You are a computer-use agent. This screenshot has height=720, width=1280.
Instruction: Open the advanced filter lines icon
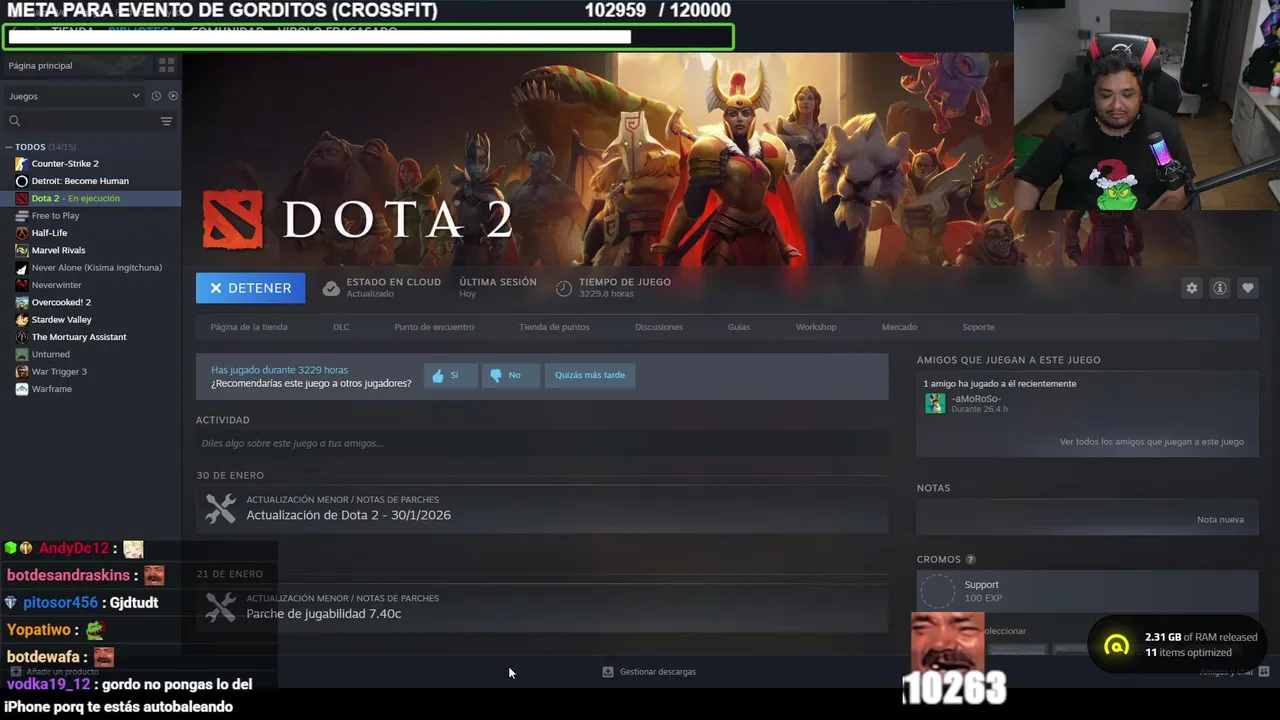pos(166,121)
